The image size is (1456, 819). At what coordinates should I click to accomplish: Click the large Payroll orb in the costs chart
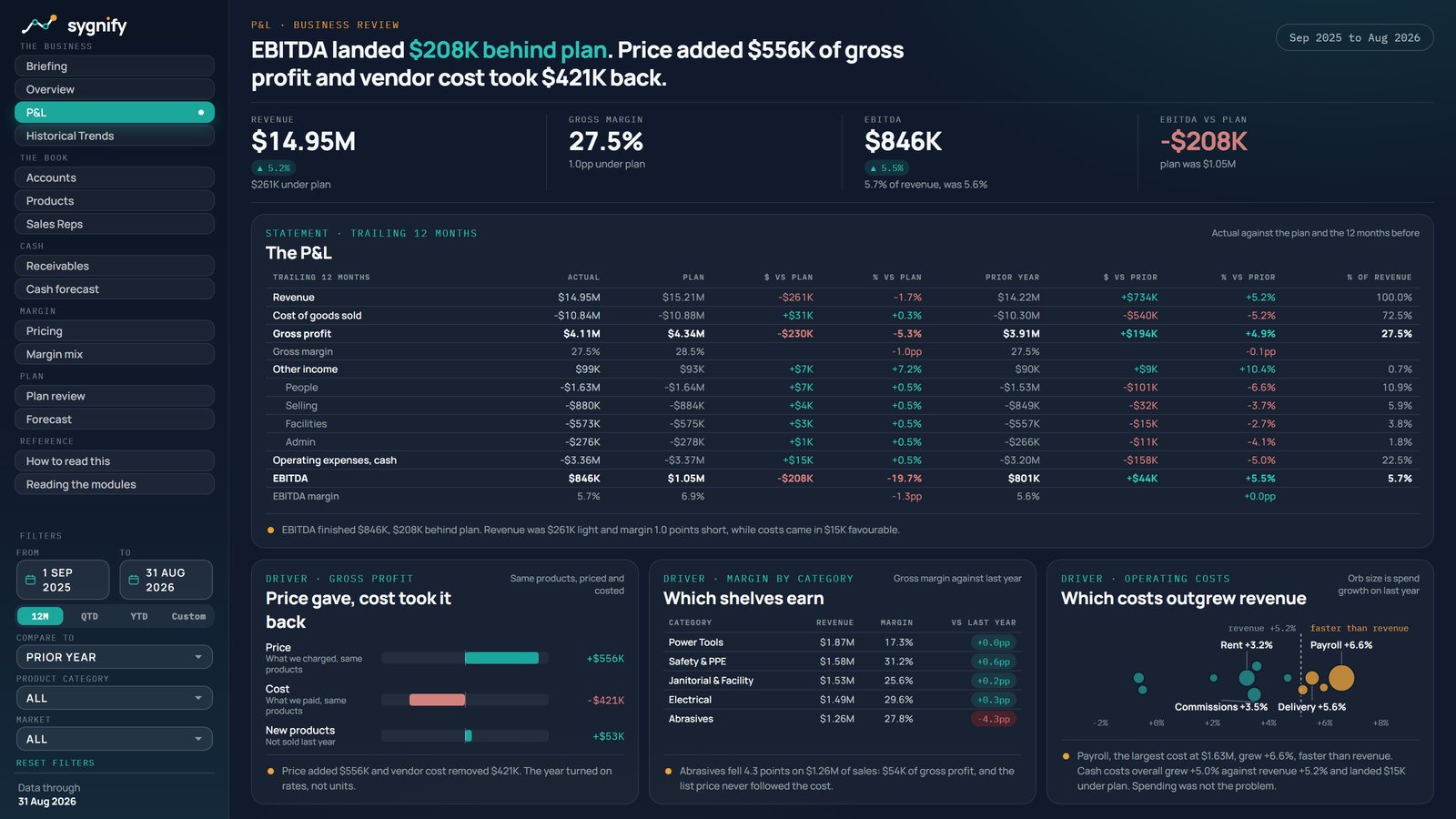coord(1341,678)
